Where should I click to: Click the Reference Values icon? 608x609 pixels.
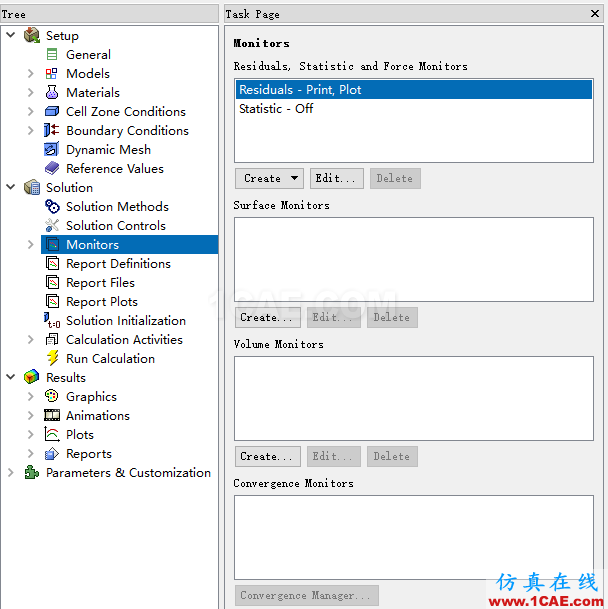click(52, 168)
